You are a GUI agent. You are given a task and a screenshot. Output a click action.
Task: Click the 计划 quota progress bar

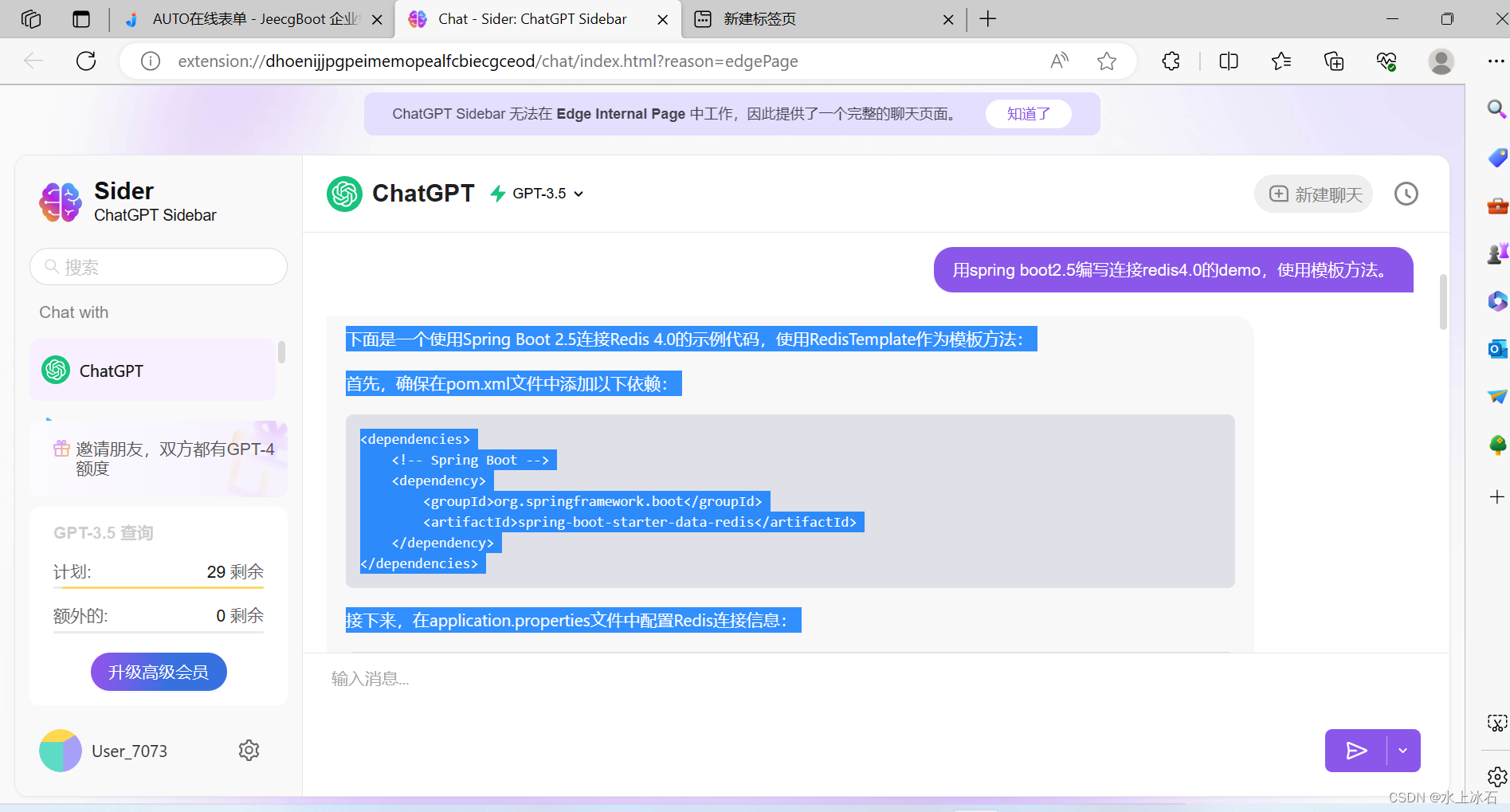pyautogui.click(x=159, y=587)
